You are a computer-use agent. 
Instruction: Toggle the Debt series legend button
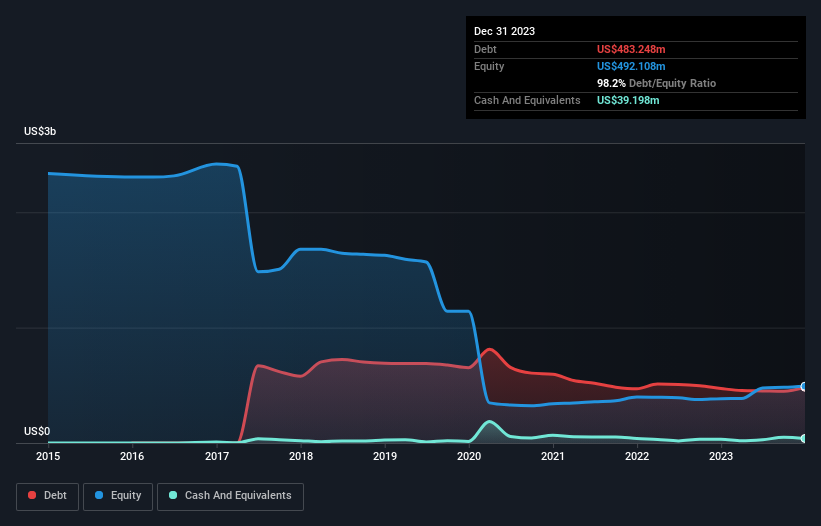click(47, 496)
